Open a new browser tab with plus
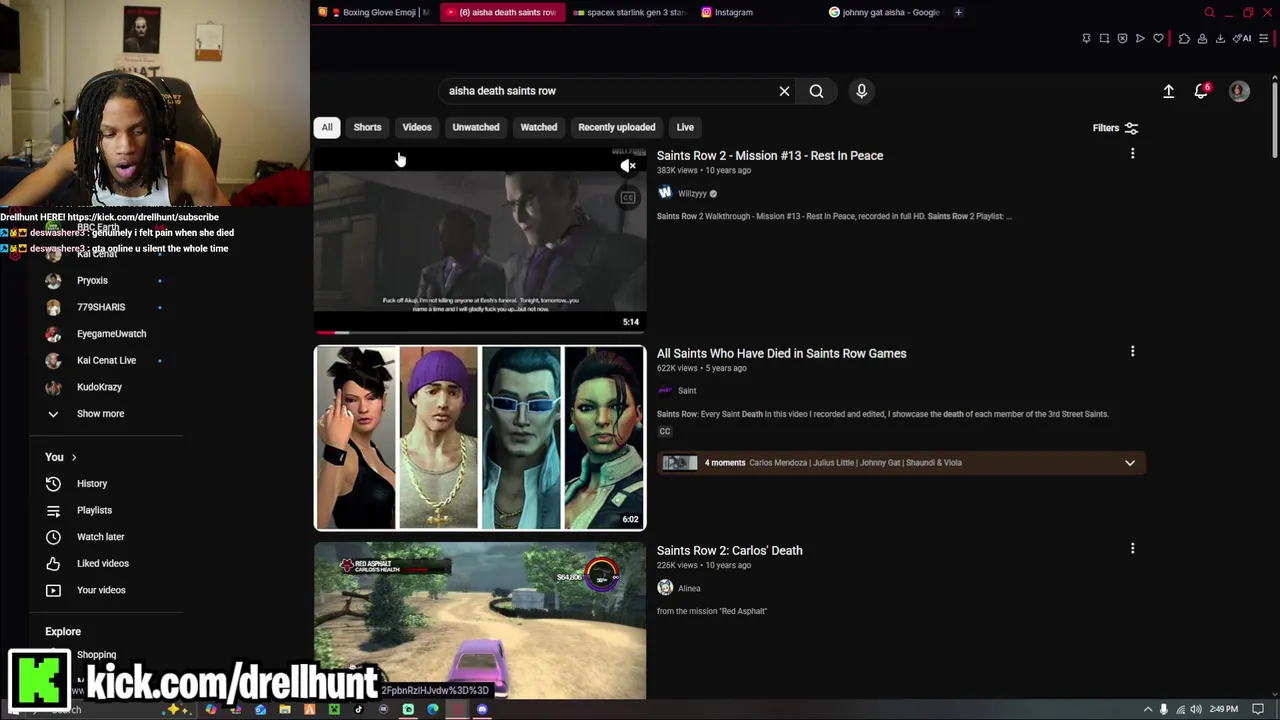Screen dimensions: 1280x720 click(958, 12)
